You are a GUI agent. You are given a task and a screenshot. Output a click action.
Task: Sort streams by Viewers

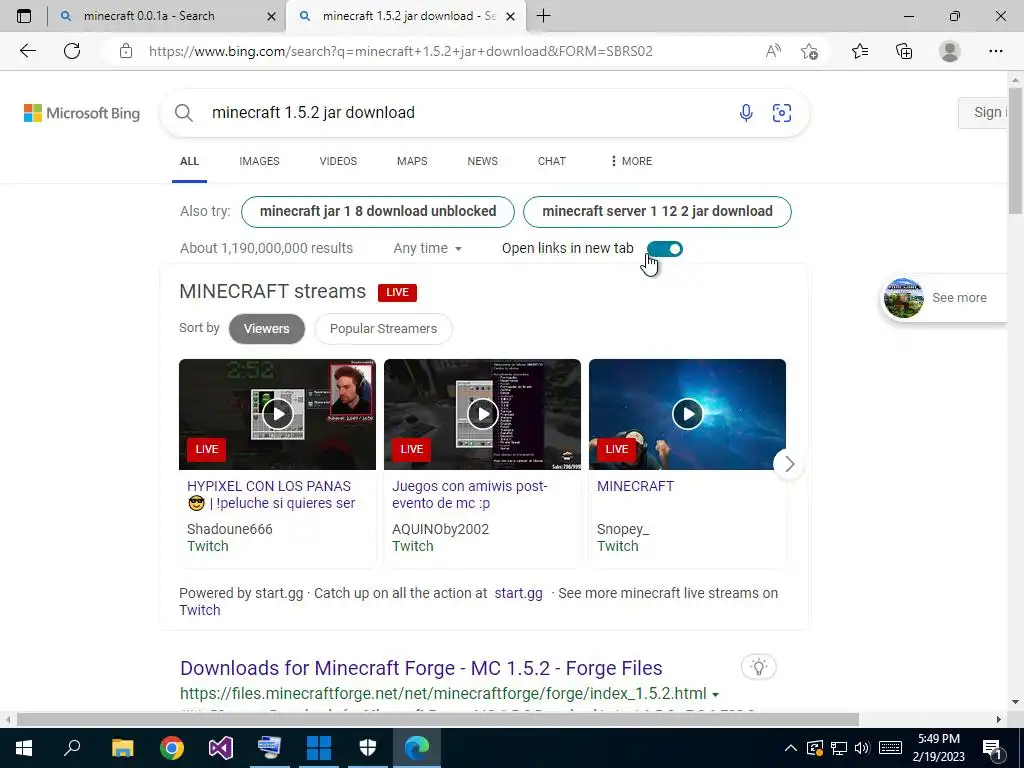[x=266, y=328]
